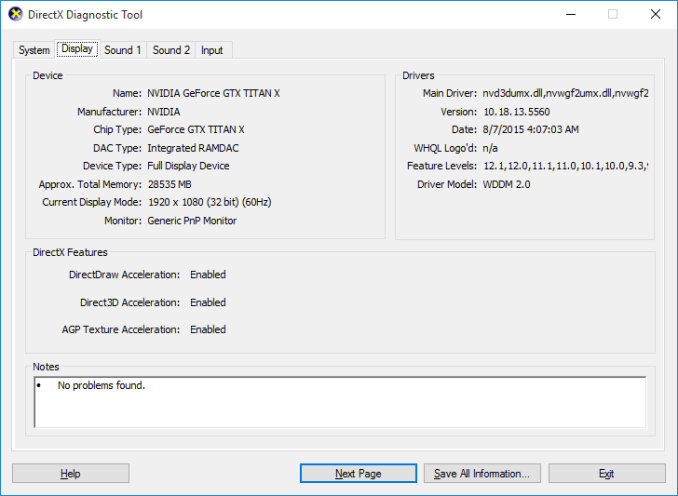Click memory value '28535 MB'
678x496 pixels.
pyautogui.click(x=170, y=185)
